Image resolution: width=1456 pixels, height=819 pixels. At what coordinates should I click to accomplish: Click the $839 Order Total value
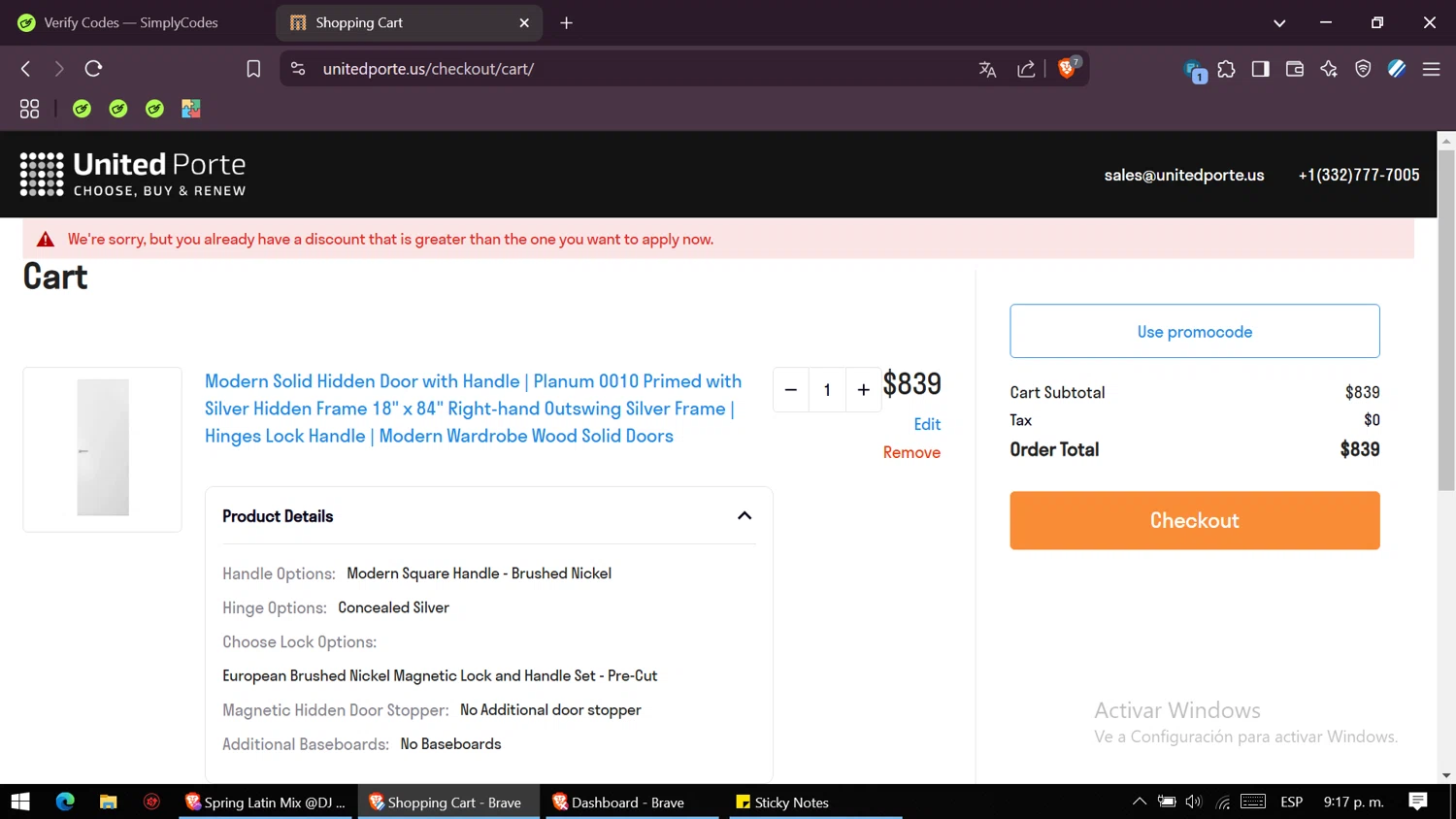1360,449
